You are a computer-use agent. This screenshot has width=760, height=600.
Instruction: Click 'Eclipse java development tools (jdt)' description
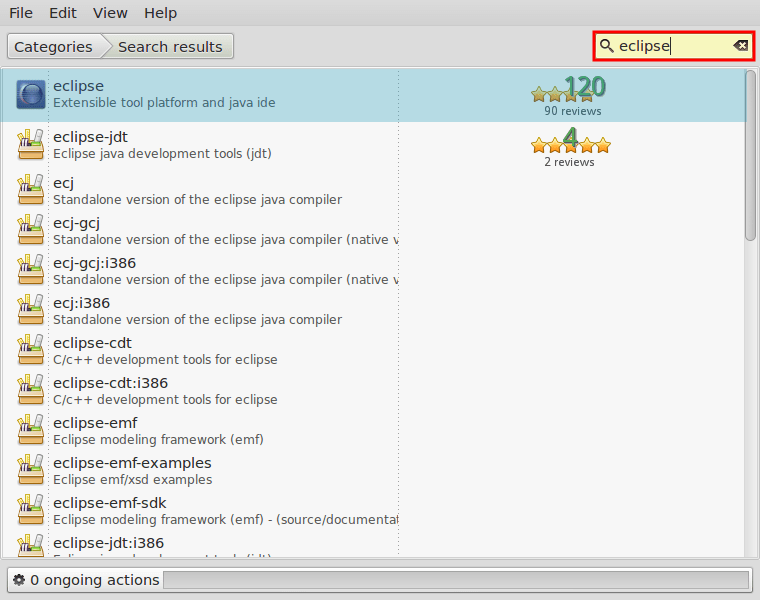point(162,154)
